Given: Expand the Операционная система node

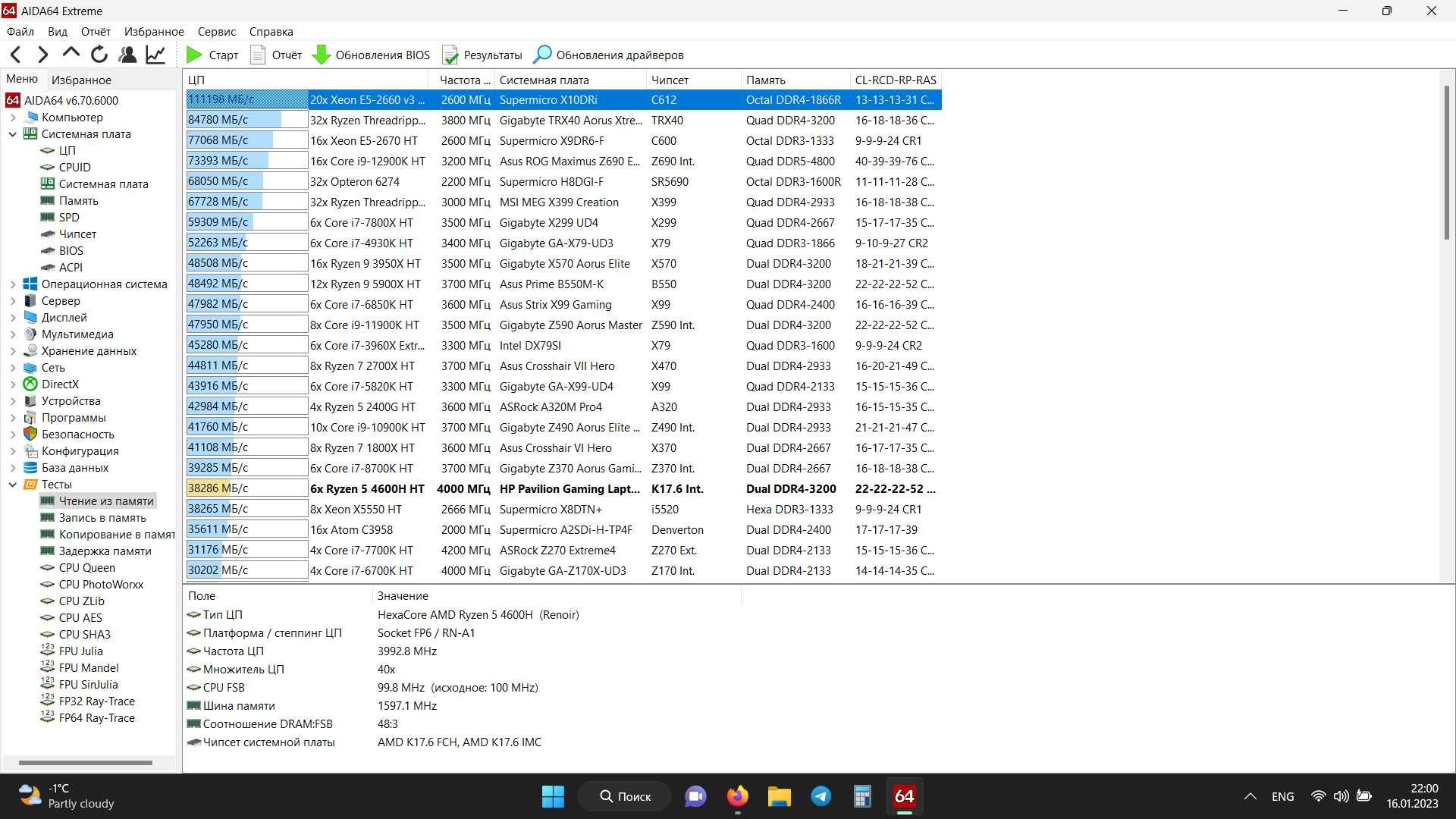Looking at the screenshot, I should tap(13, 284).
